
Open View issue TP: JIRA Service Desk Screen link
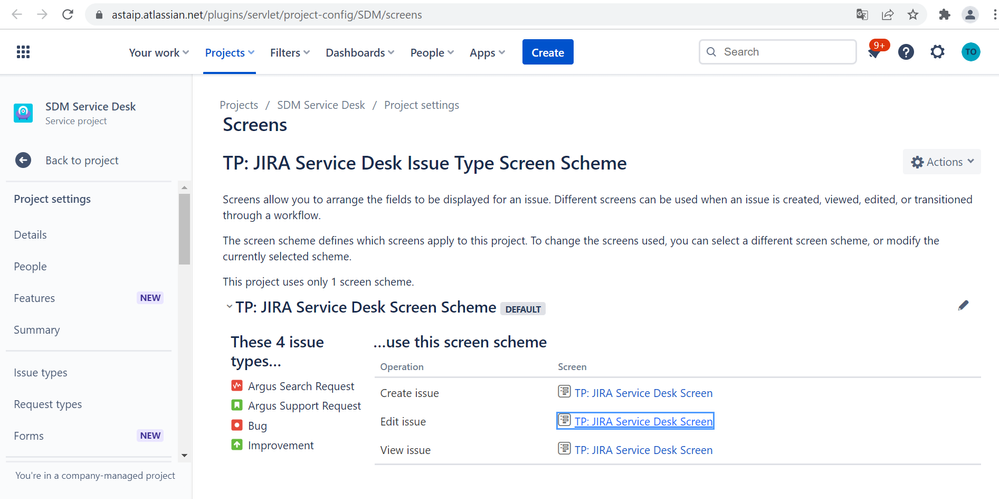point(643,450)
